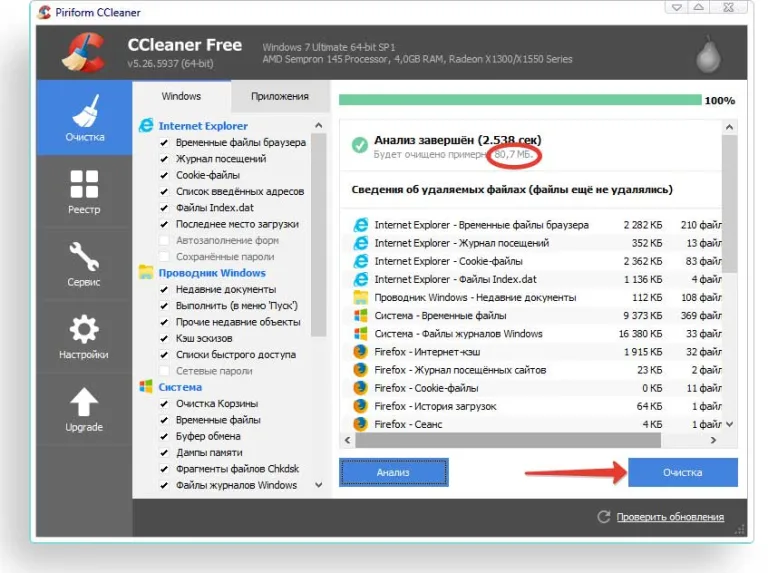Click Firefox icon in Cookie-файлы row
The height and width of the screenshot is (573, 768).
click(360, 388)
